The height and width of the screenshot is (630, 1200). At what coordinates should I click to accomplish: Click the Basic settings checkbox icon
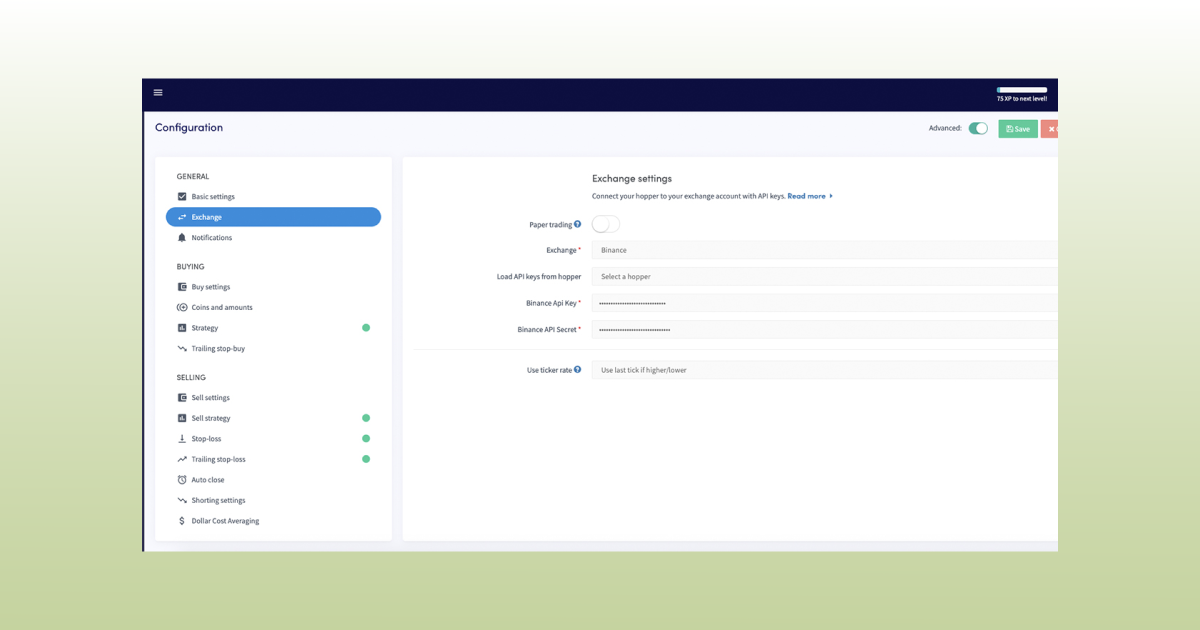point(182,196)
